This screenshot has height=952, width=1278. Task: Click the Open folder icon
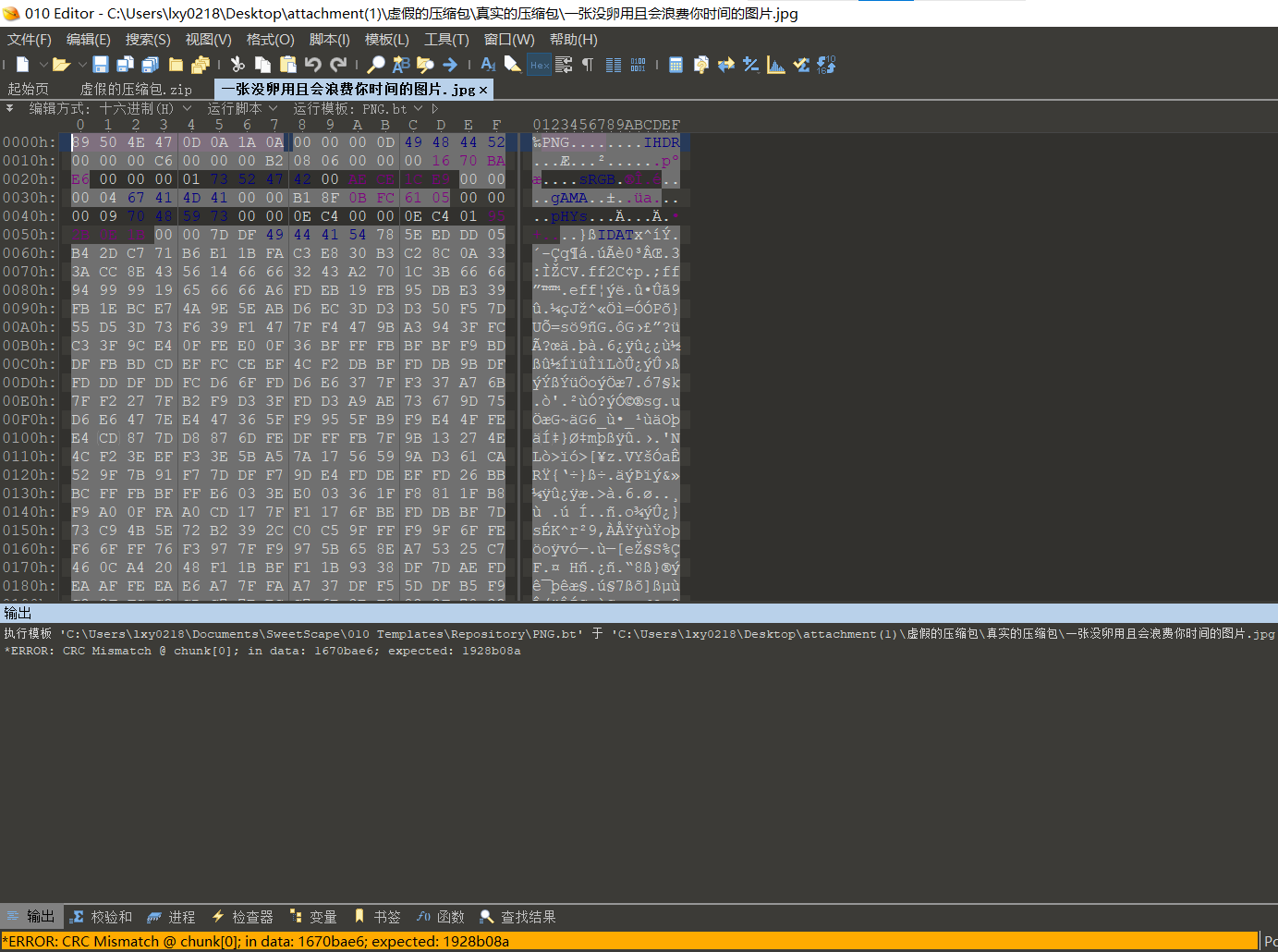(61, 65)
